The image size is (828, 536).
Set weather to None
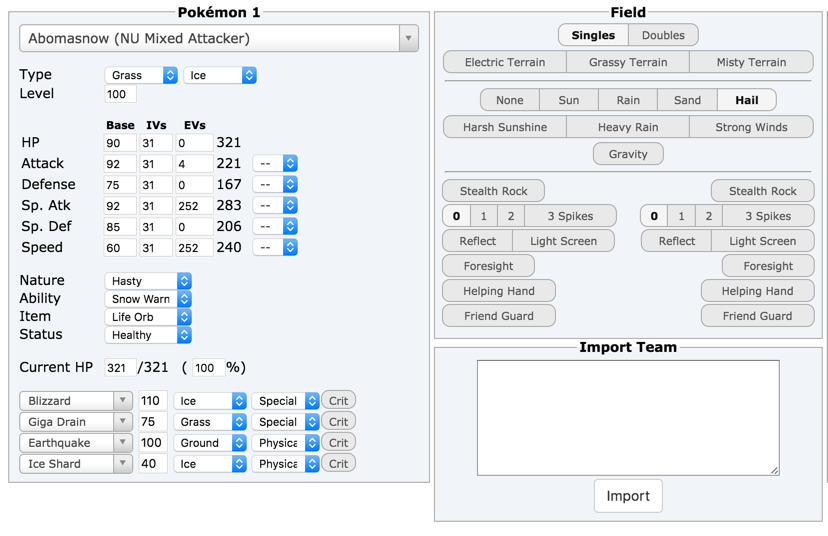pyautogui.click(x=510, y=100)
